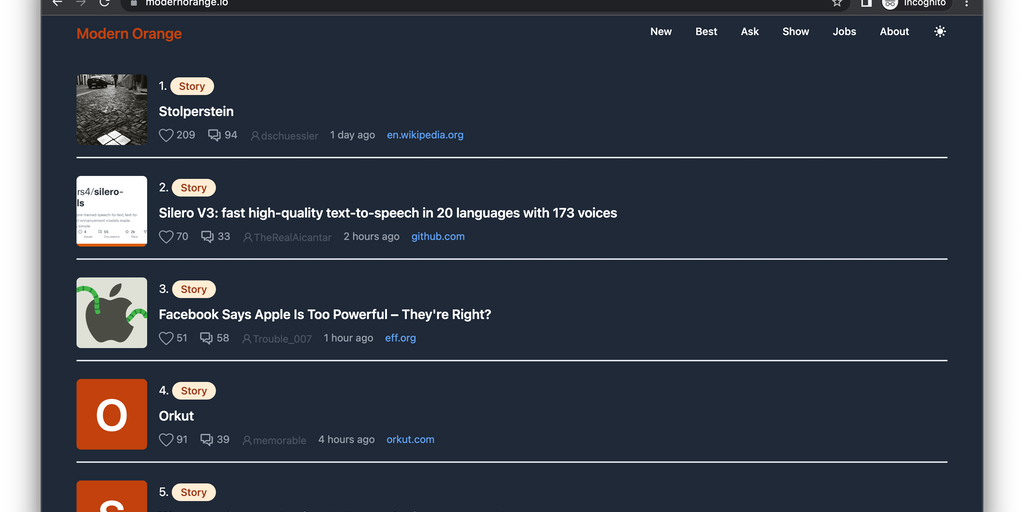Open the github.com source link

[x=438, y=237]
